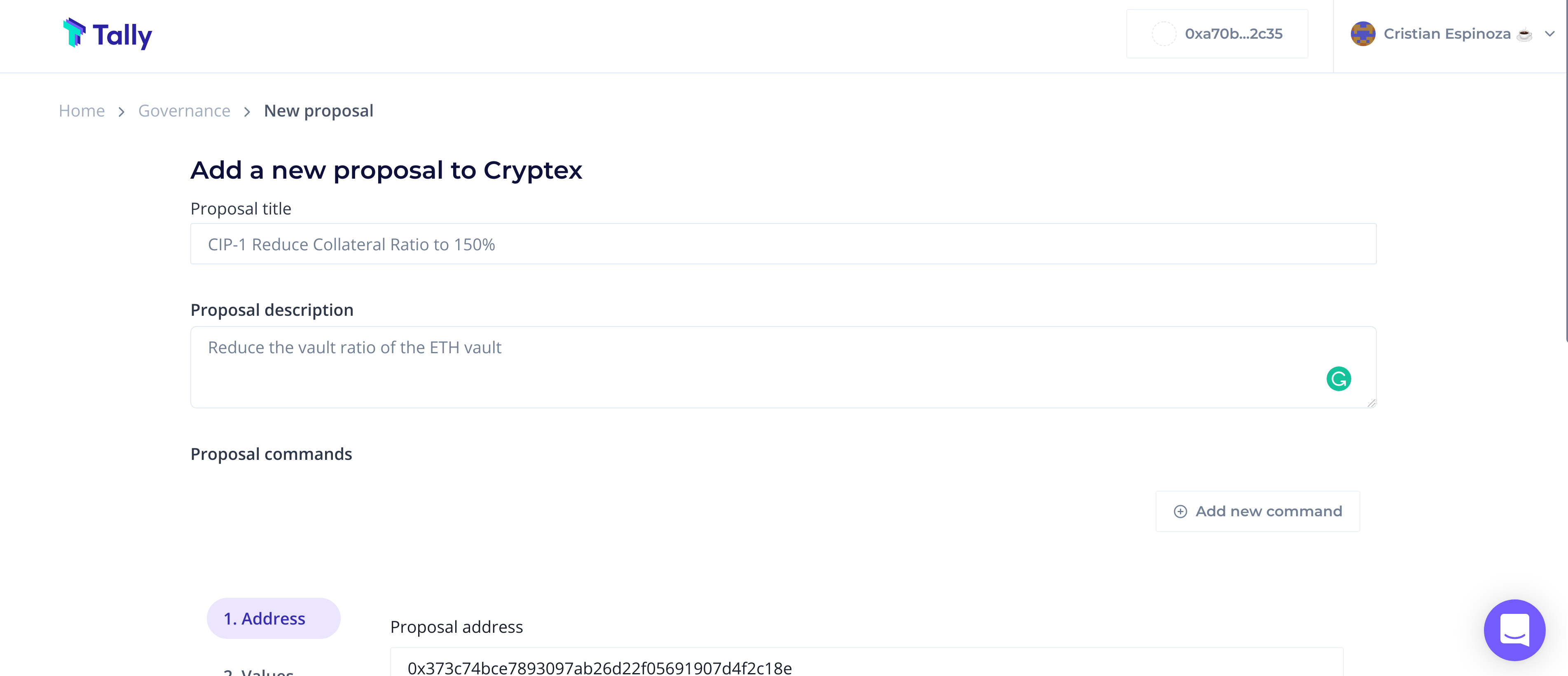
Task: Open the 0xa70b...2c35 wallet selector
Action: (x=1217, y=34)
